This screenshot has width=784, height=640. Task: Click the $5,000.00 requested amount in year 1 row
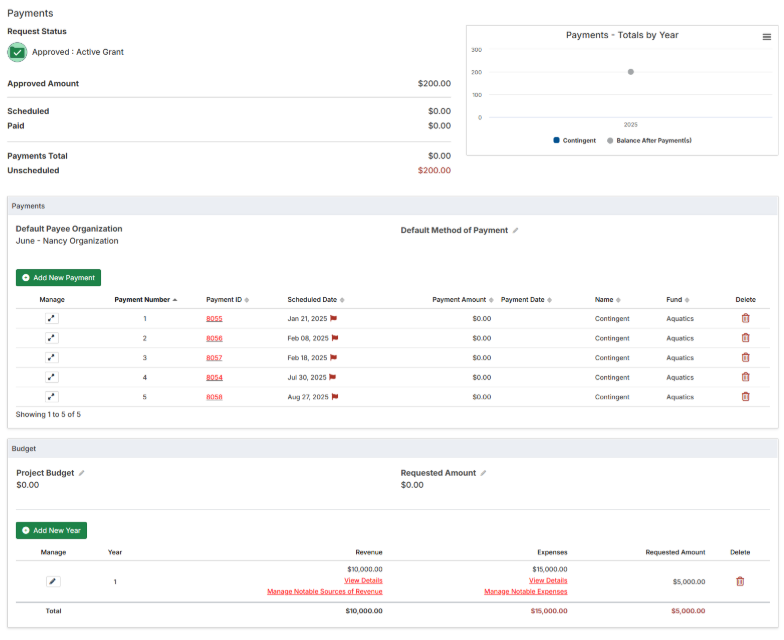pyautogui.click(x=688, y=582)
